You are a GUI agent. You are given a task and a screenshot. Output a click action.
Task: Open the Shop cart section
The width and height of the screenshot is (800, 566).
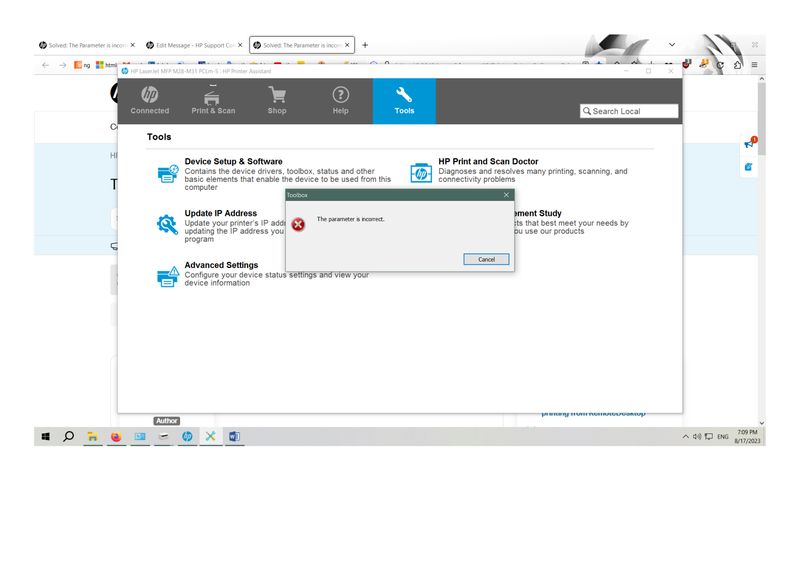click(277, 101)
